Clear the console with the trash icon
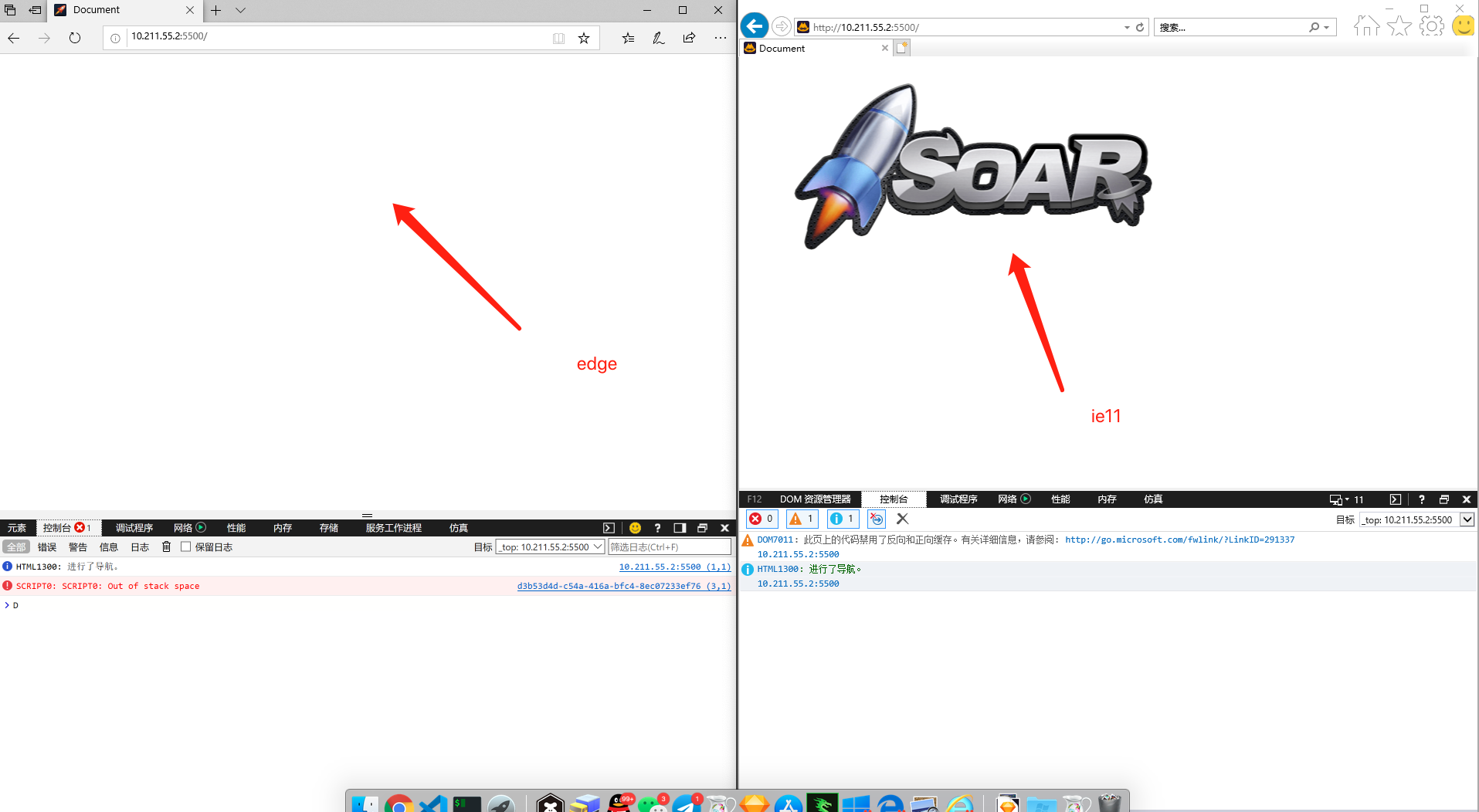1479x812 pixels. (167, 546)
